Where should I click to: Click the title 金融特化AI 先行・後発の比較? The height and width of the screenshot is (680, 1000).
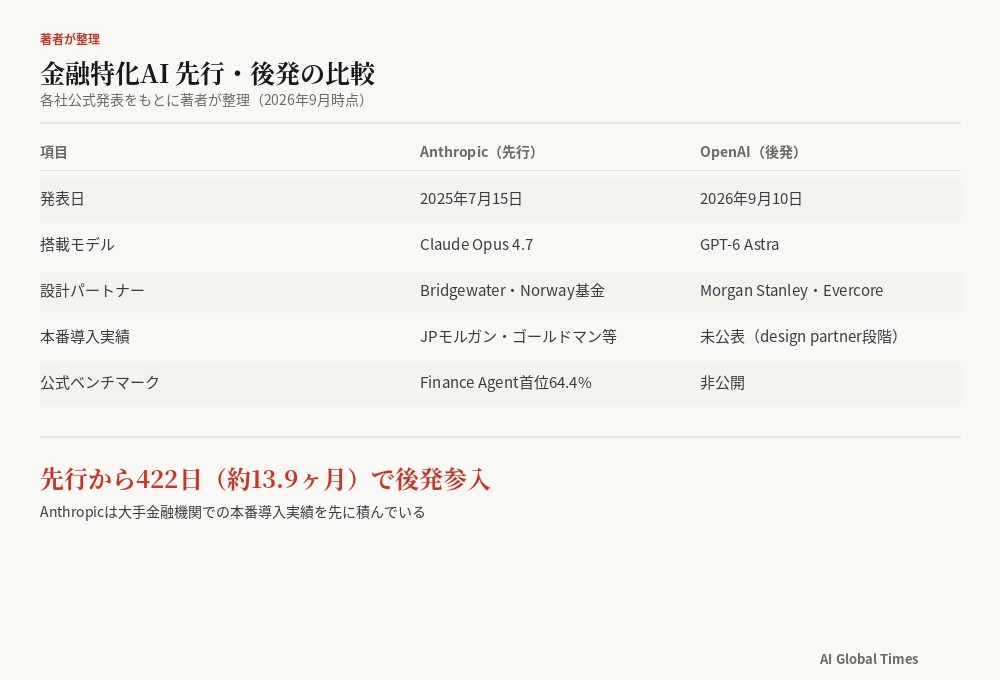pyautogui.click(x=207, y=73)
